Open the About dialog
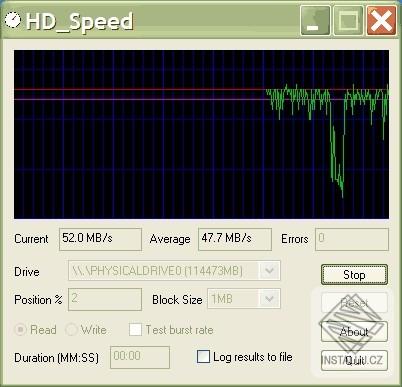 tap(354, 332)
